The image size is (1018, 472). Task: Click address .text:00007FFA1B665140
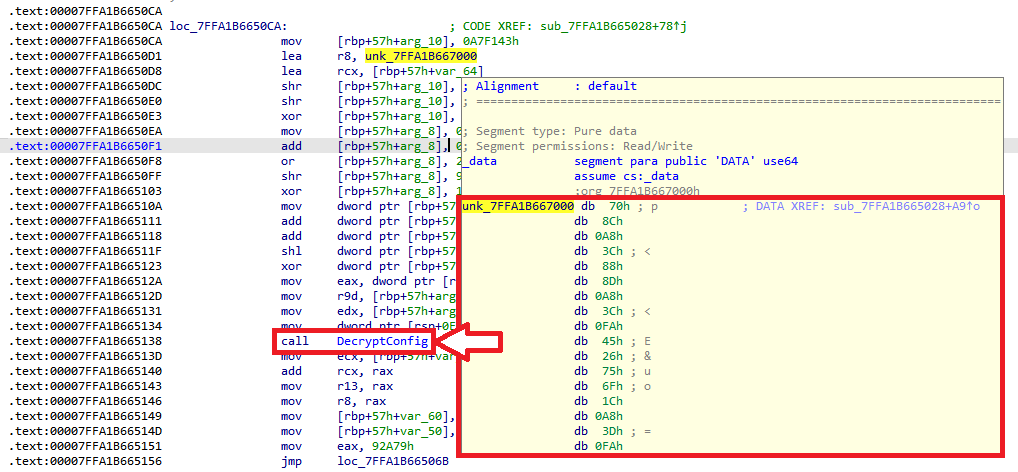pos(86,371)
